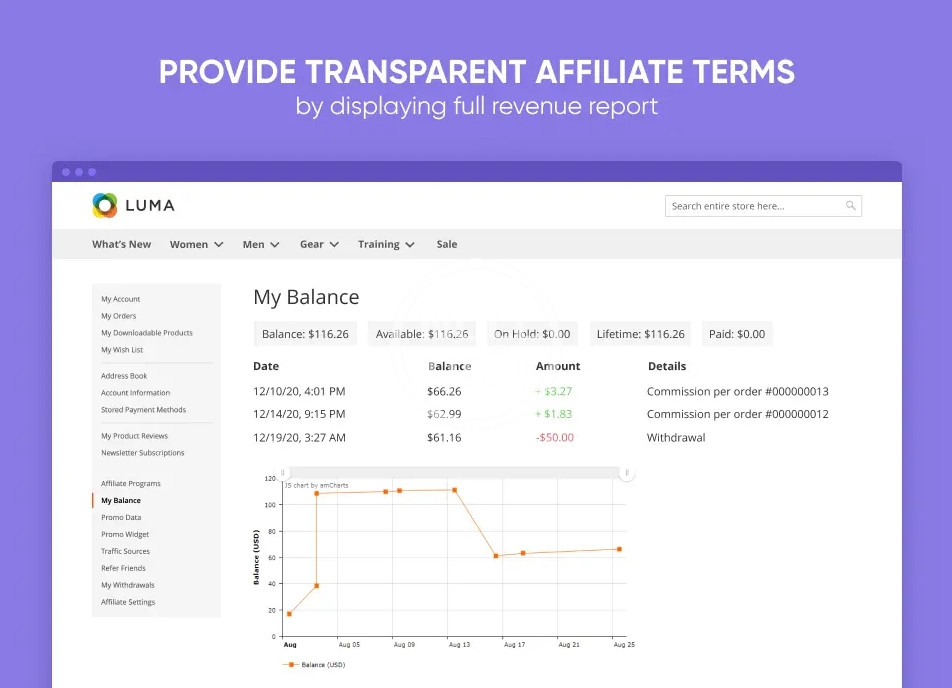The height and width of the screenshot is (688, 952).
Task: Open My Withdrawals sidebar link
Action: pos(128,585)
